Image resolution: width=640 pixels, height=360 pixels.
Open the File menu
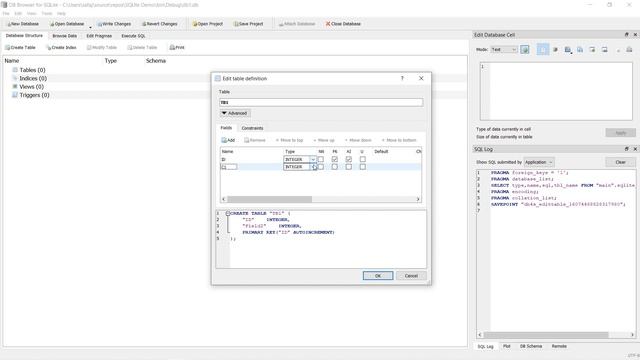[x=6, y=13]
